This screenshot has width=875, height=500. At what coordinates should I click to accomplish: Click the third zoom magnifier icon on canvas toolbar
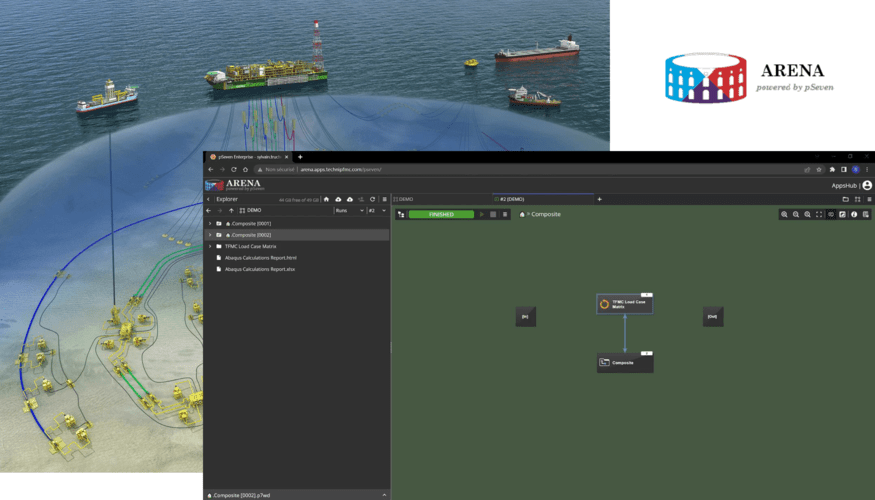click(807, 214)
